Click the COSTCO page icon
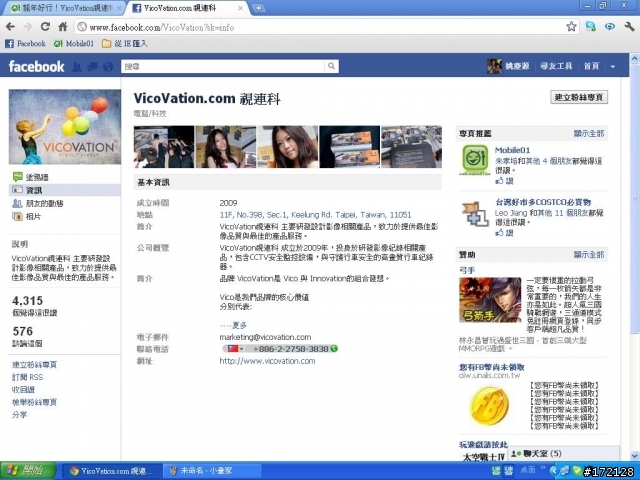The image size is (640, 480). tap(475, 214)
